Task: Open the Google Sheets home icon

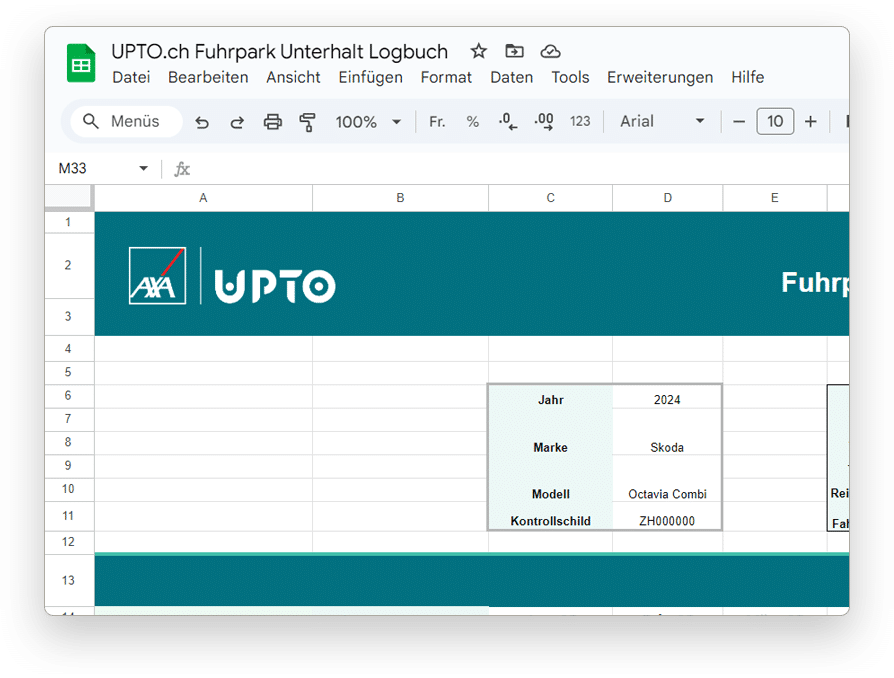Action: (81, 63)
